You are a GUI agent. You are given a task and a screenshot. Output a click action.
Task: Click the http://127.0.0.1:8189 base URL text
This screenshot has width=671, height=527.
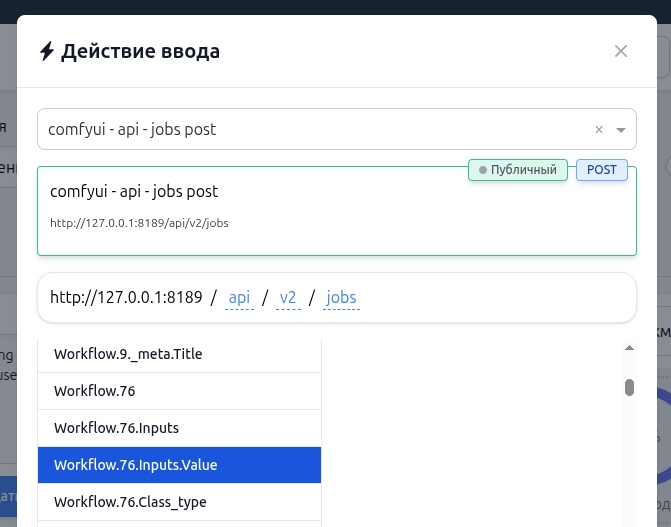coord(126,297)
